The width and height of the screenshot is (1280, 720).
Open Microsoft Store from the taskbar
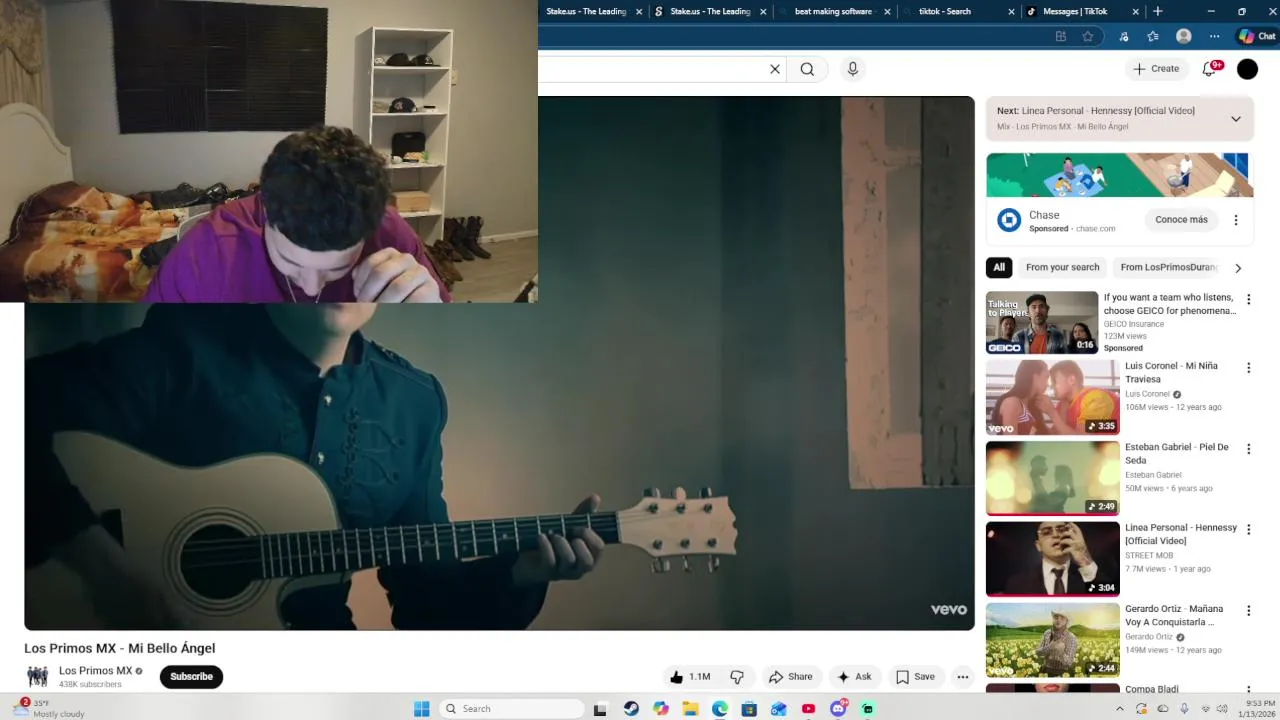(749, 709)
